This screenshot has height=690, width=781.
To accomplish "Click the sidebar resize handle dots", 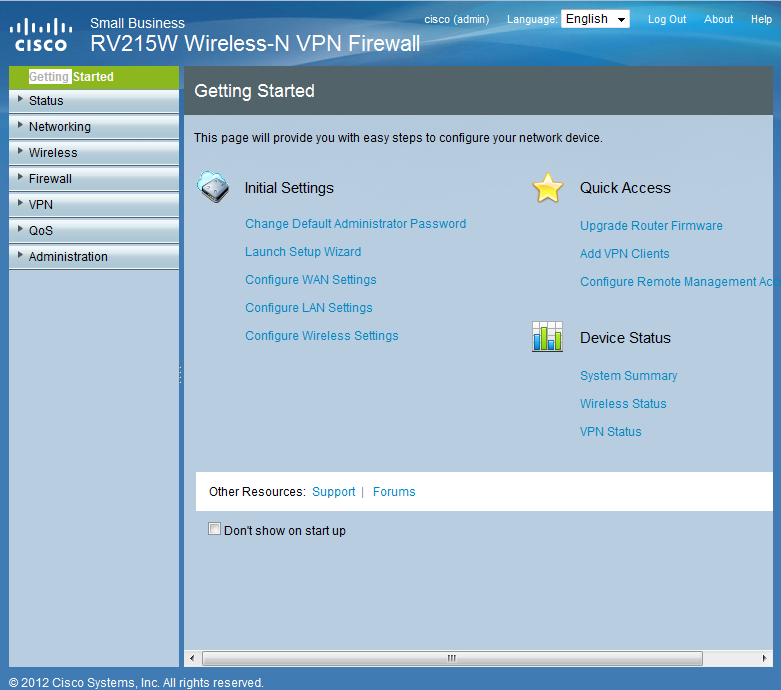I will pos(180,373).
